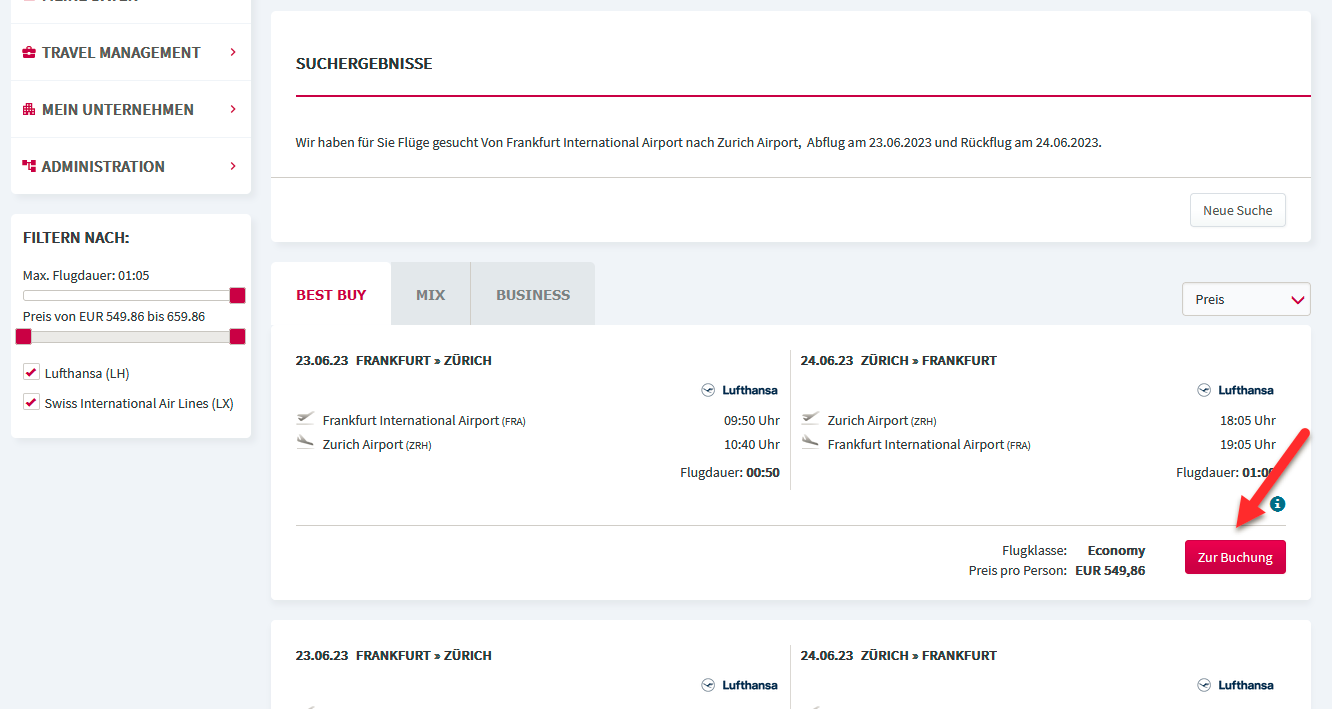Click the 10:40 Uhr arrival time

tap(752, 444)
